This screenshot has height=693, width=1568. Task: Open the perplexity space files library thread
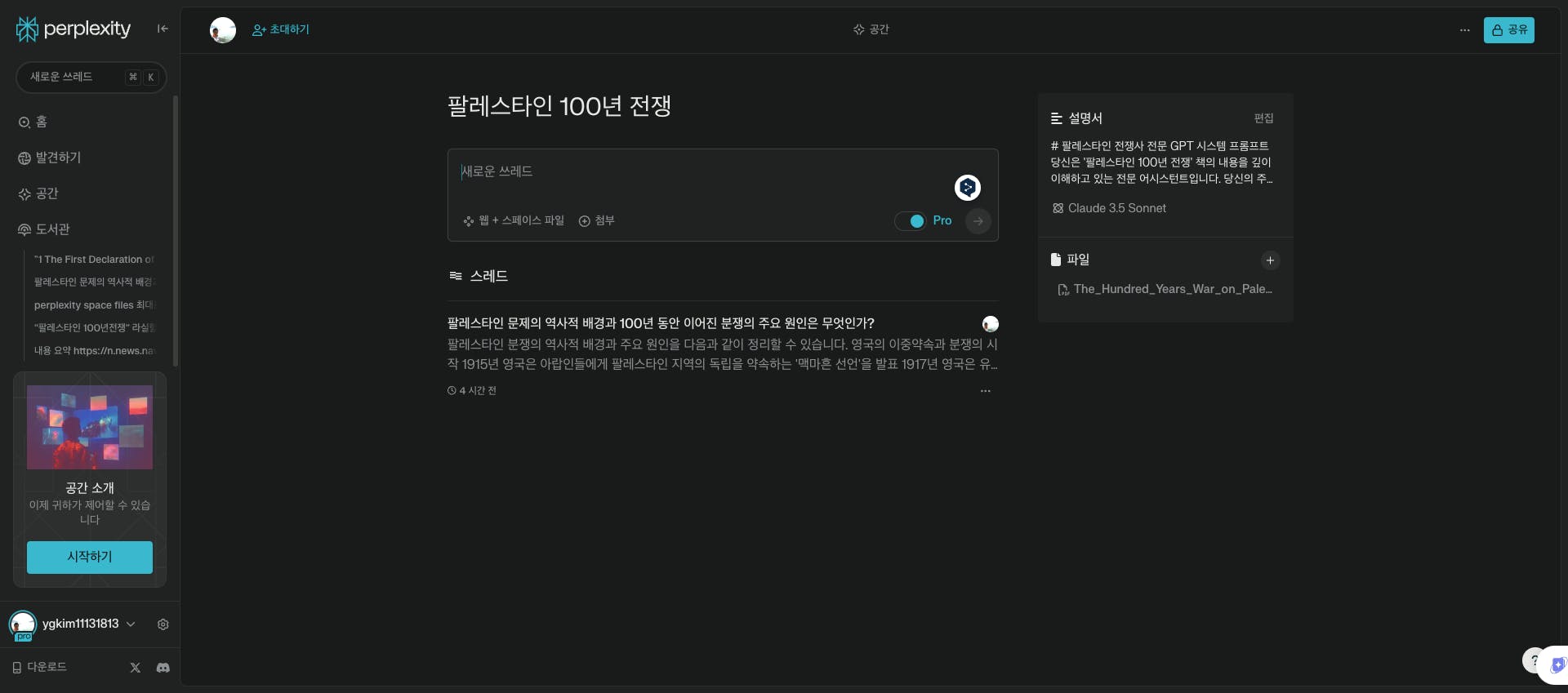pyautogui.click(x=94, y=305)
